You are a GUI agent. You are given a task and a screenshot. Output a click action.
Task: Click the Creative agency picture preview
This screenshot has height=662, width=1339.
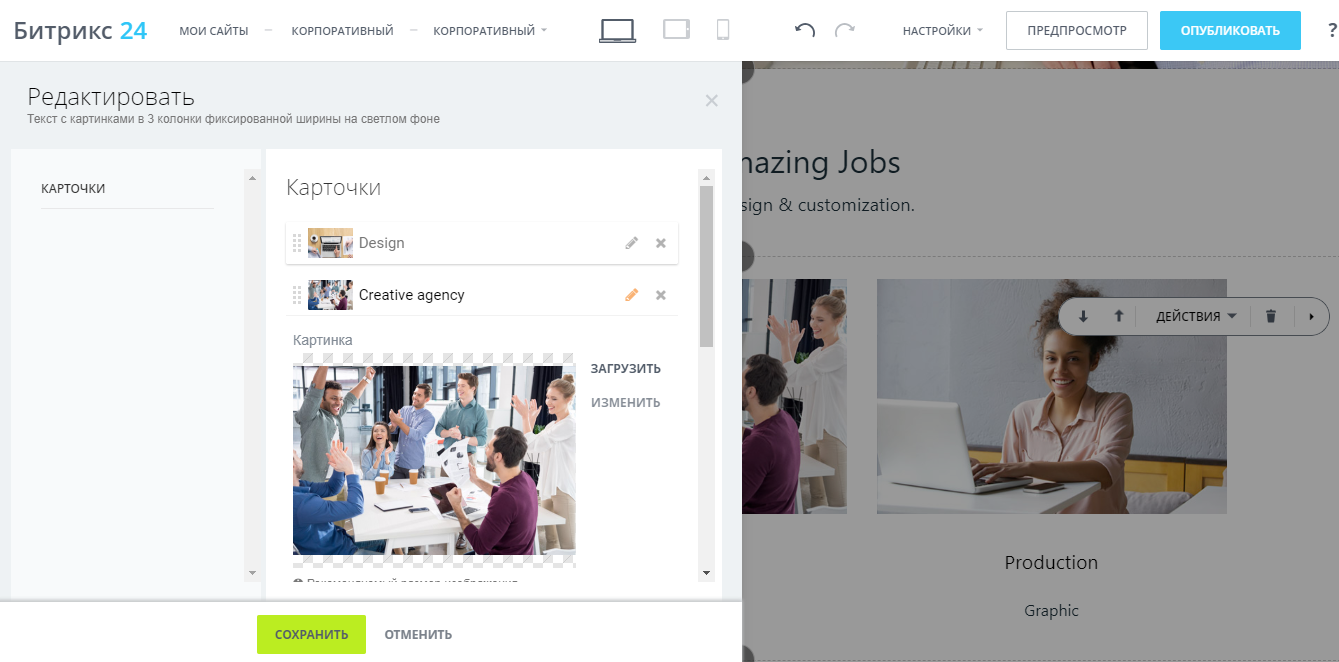coord(434,460)
